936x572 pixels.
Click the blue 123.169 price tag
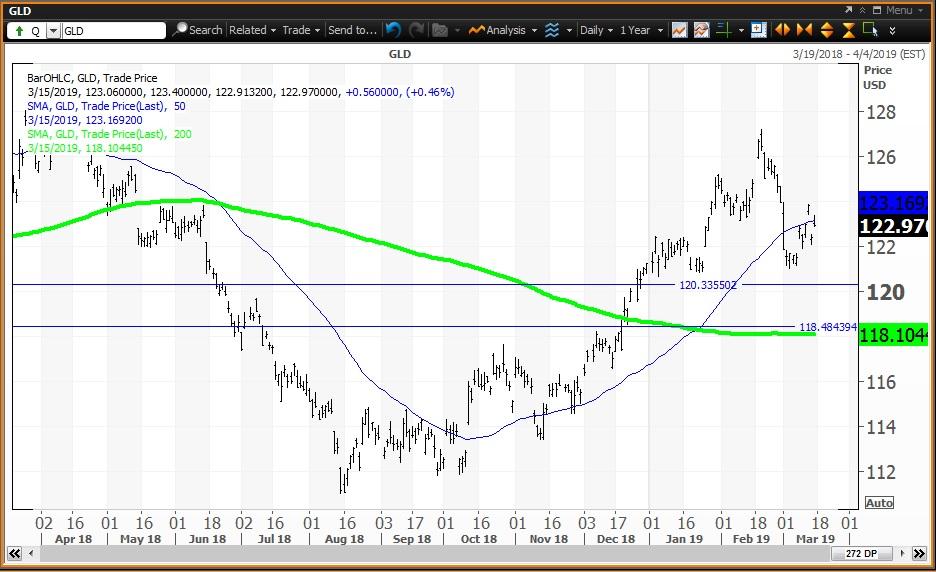893,203
